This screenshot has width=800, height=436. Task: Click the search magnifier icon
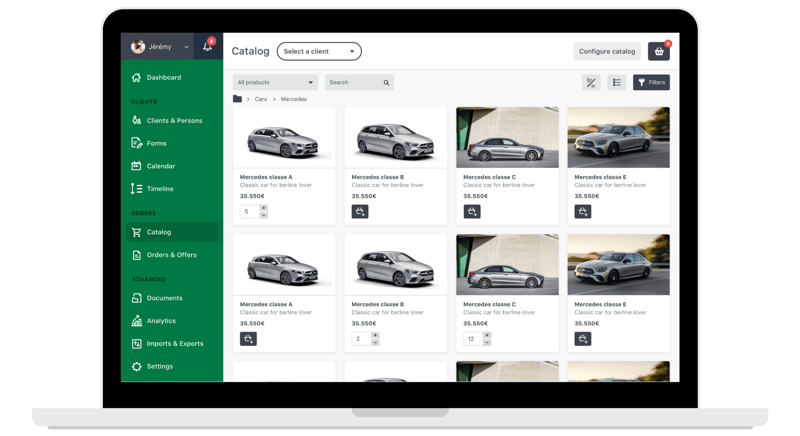(386, 83)
